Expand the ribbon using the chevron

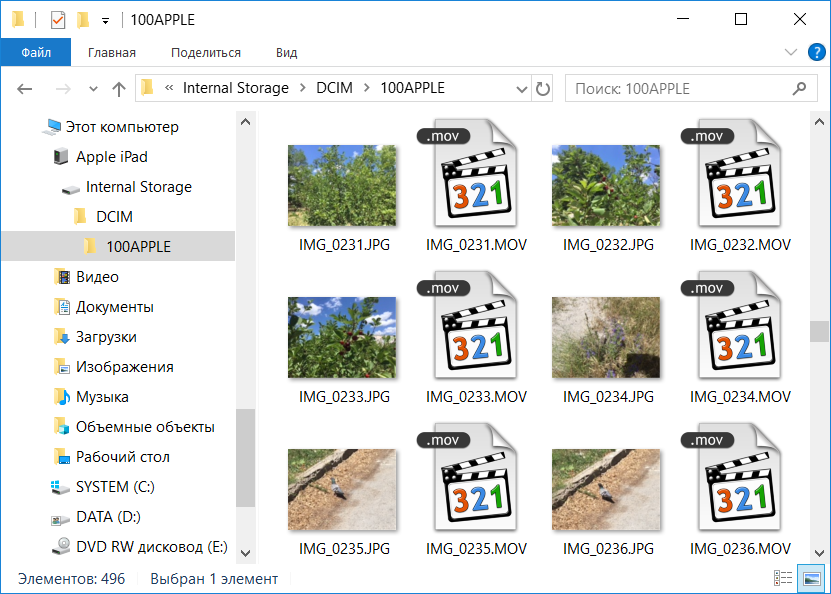790,53
